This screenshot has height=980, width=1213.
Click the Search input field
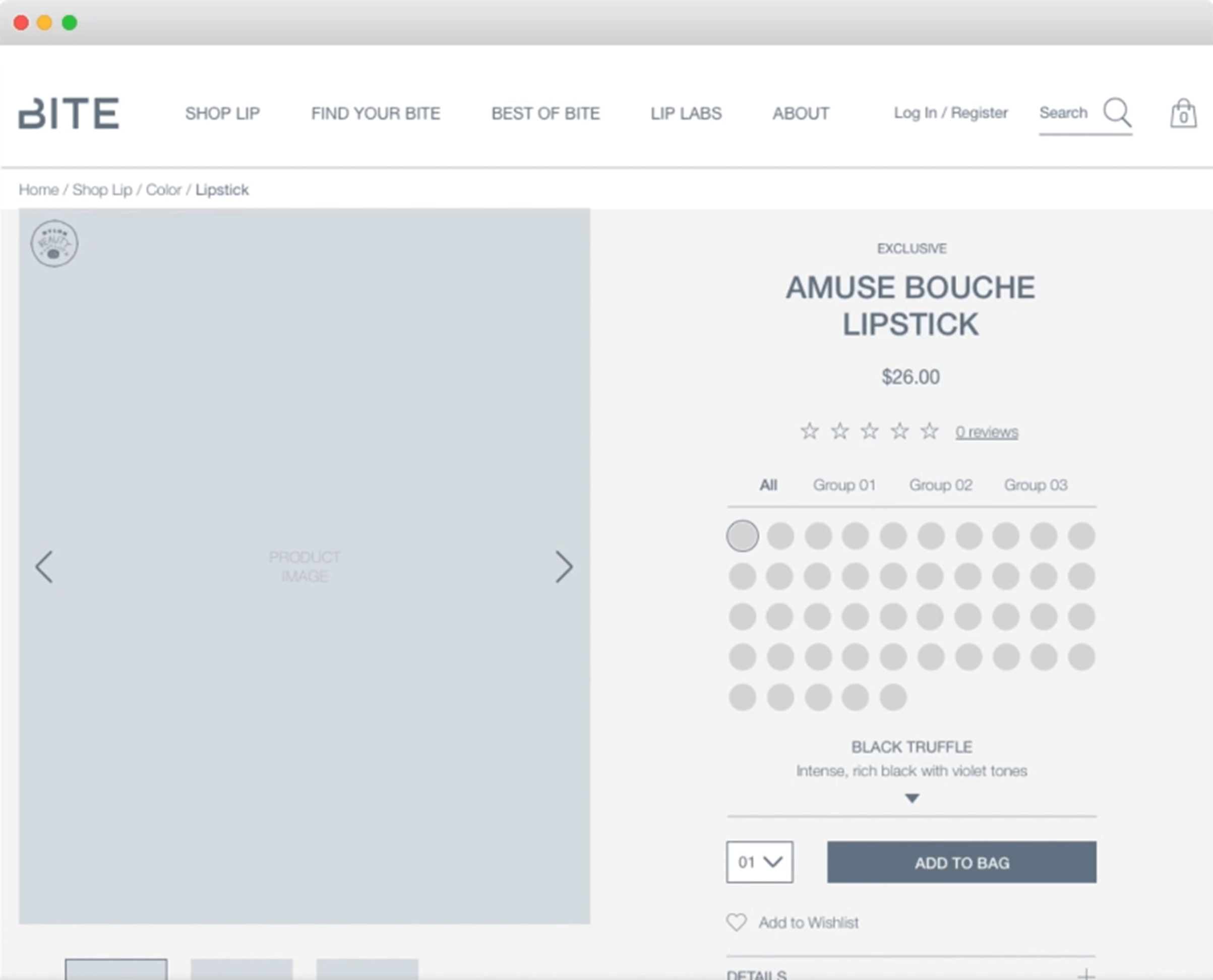point(1085,116)
